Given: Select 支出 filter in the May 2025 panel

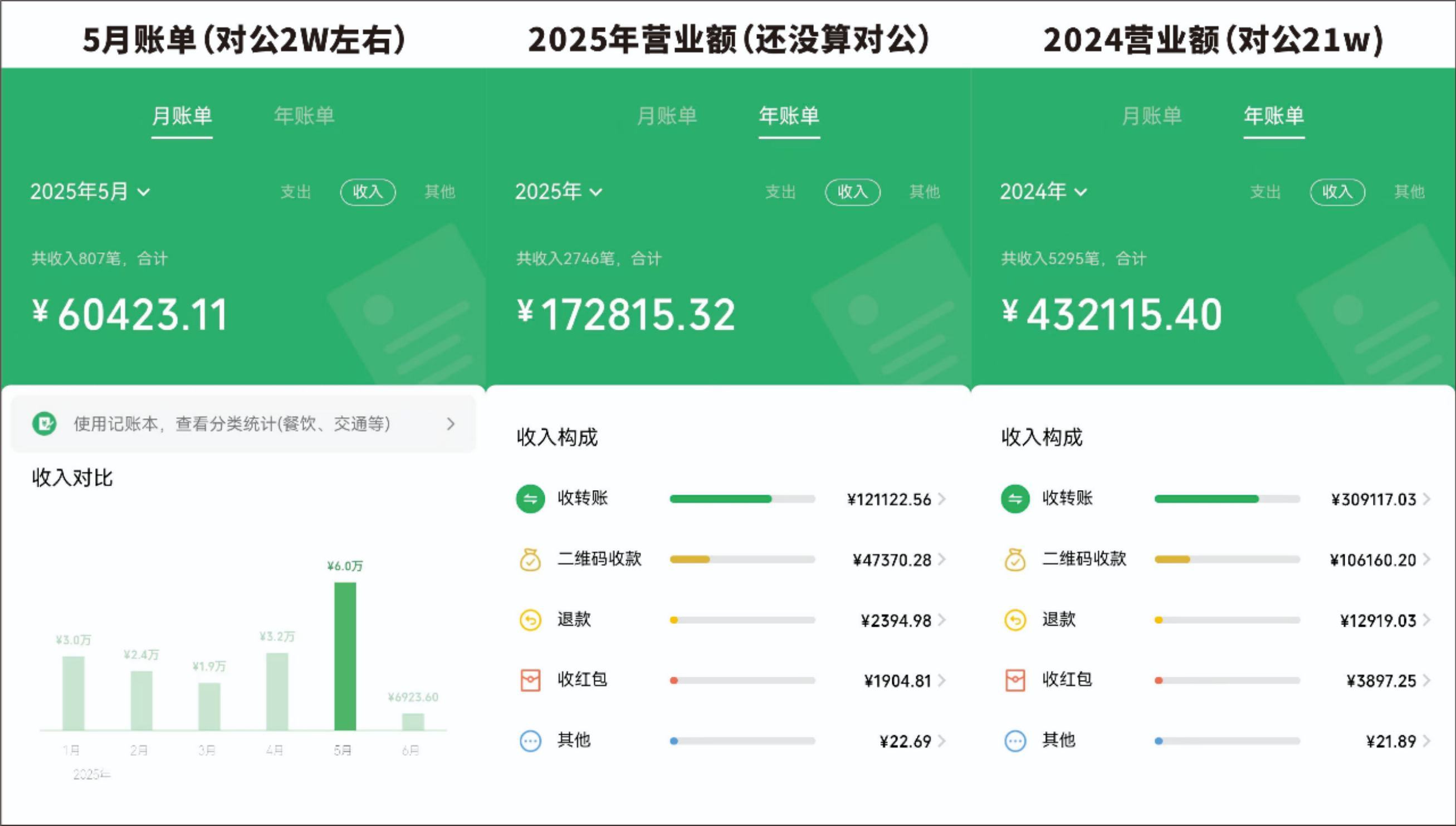Looking at the screenshot, I should point(296,192).
